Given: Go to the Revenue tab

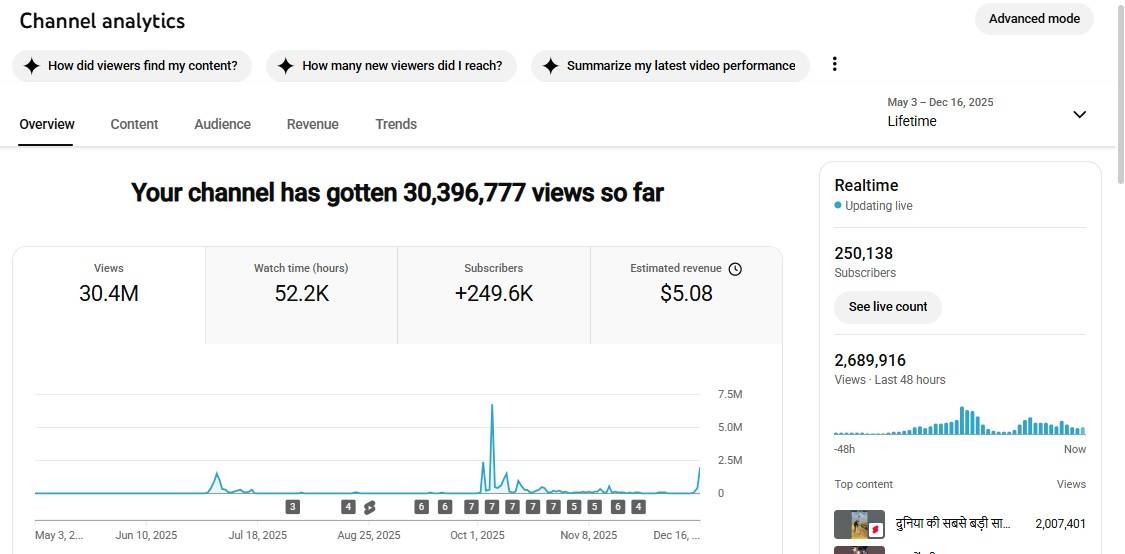Looking at the screenshot, I should [x=312, y=124].
